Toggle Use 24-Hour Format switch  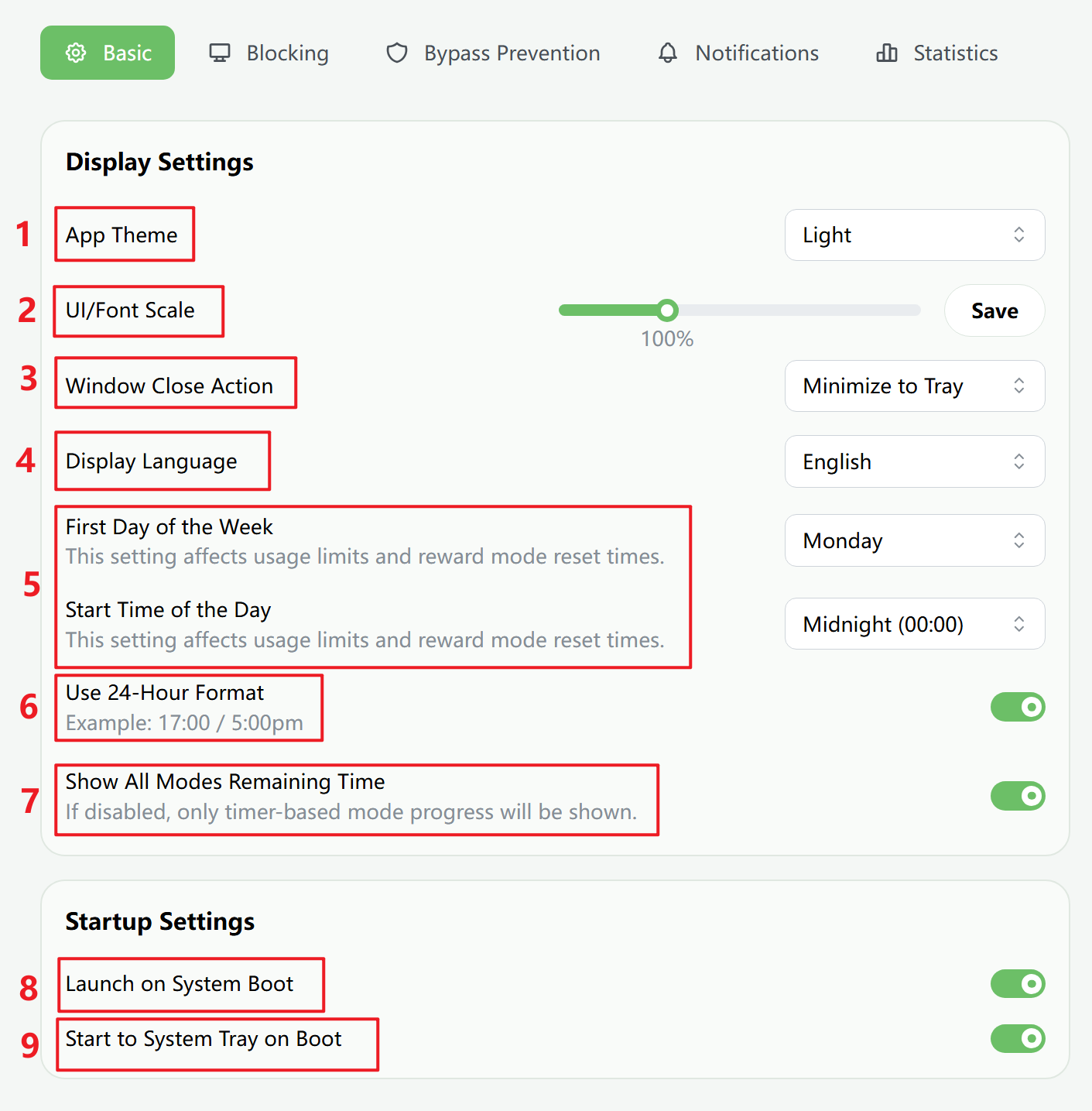(1018, 707)
